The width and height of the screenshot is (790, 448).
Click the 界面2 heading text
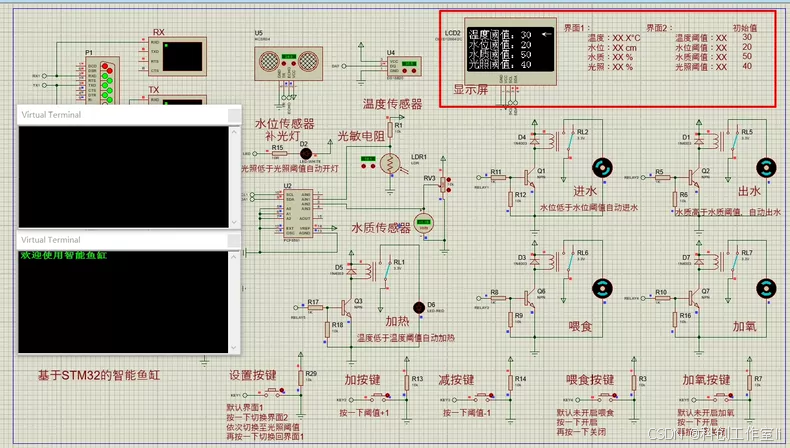point(659,28)
